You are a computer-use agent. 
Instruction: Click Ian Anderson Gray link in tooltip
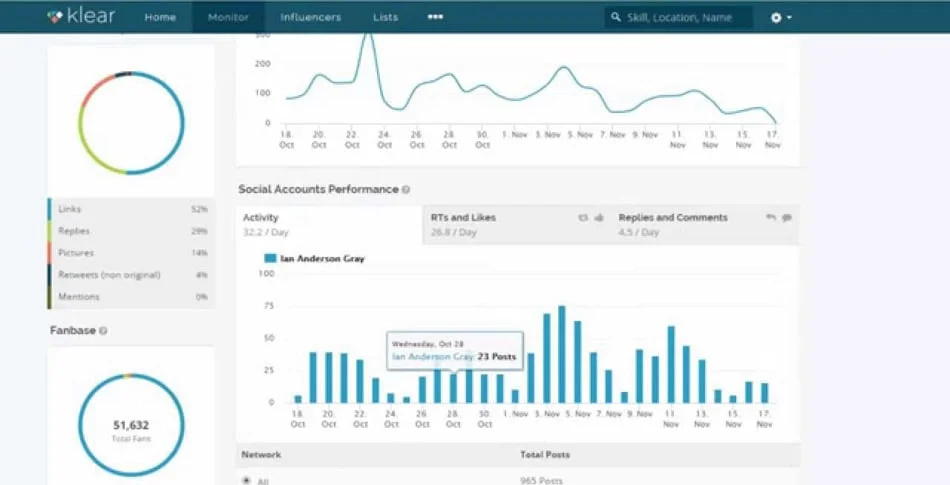pyautogui.click(x=432, y=357)
